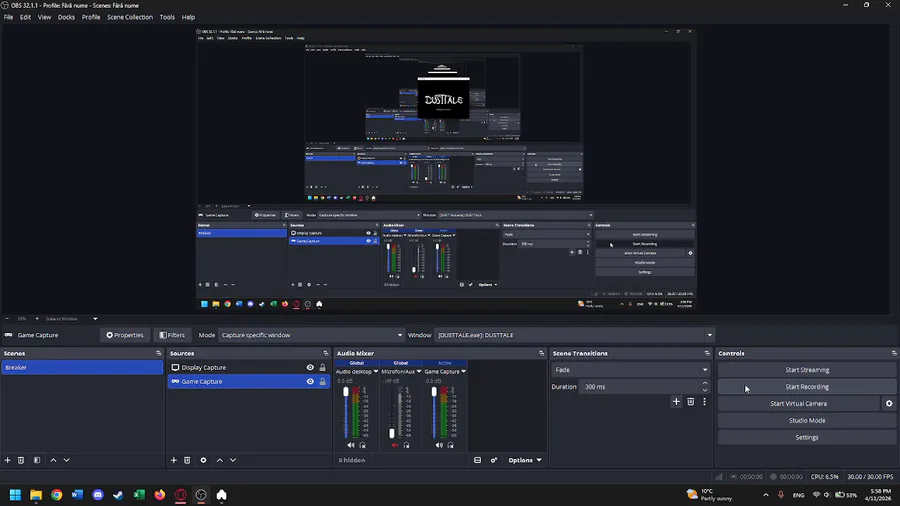
Task: Lock the Display Capture source
Action: tap(323, 367)
